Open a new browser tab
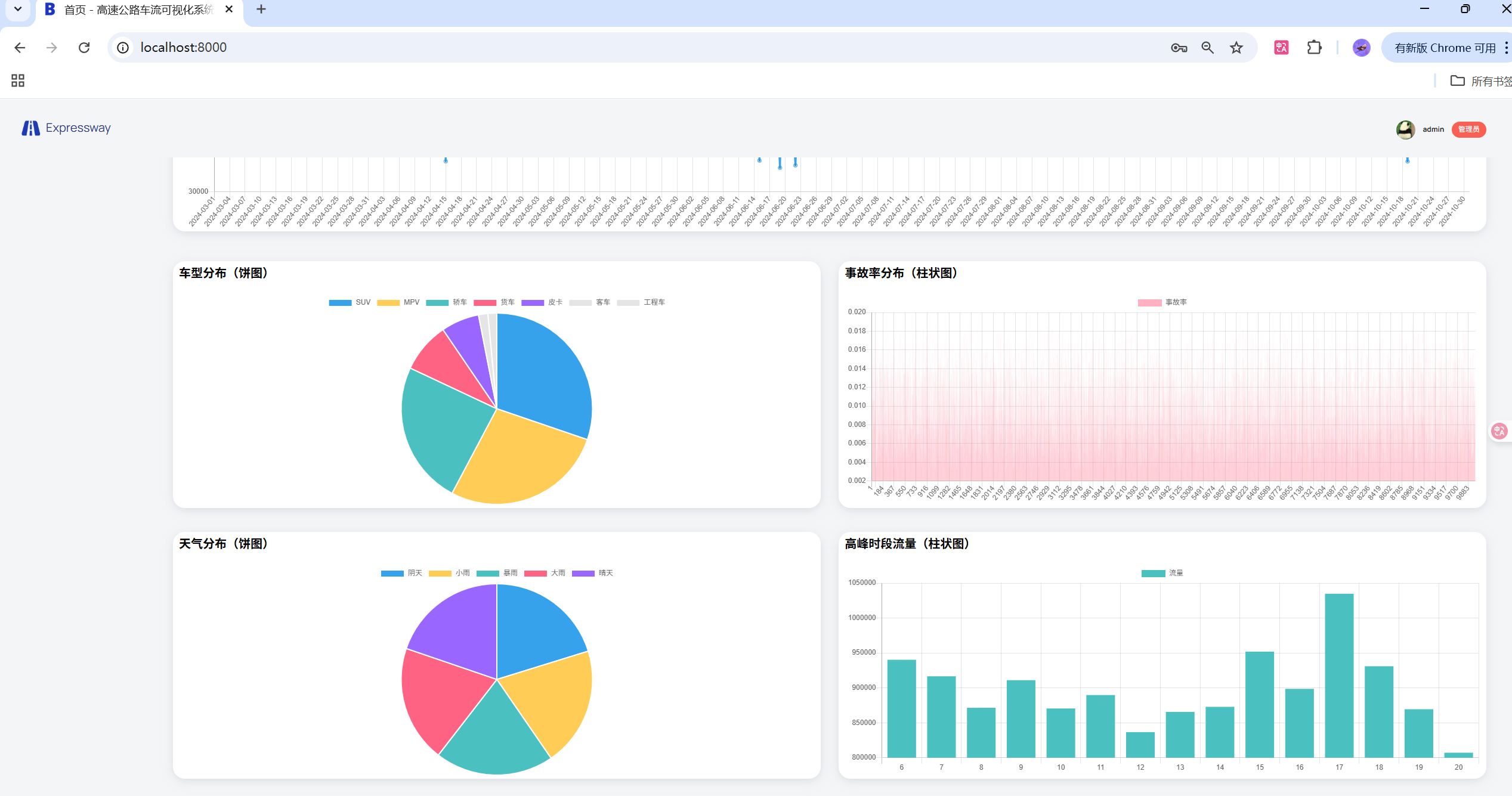The width and height of the screenshot is (1512, 796). (x=261, y=10)
